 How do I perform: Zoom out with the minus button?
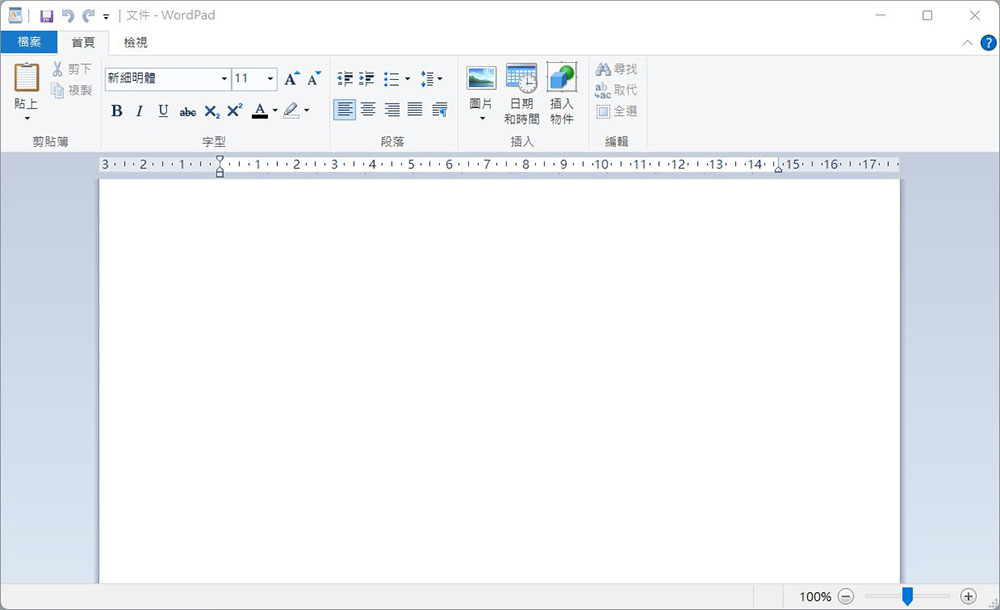click(846, 597)
